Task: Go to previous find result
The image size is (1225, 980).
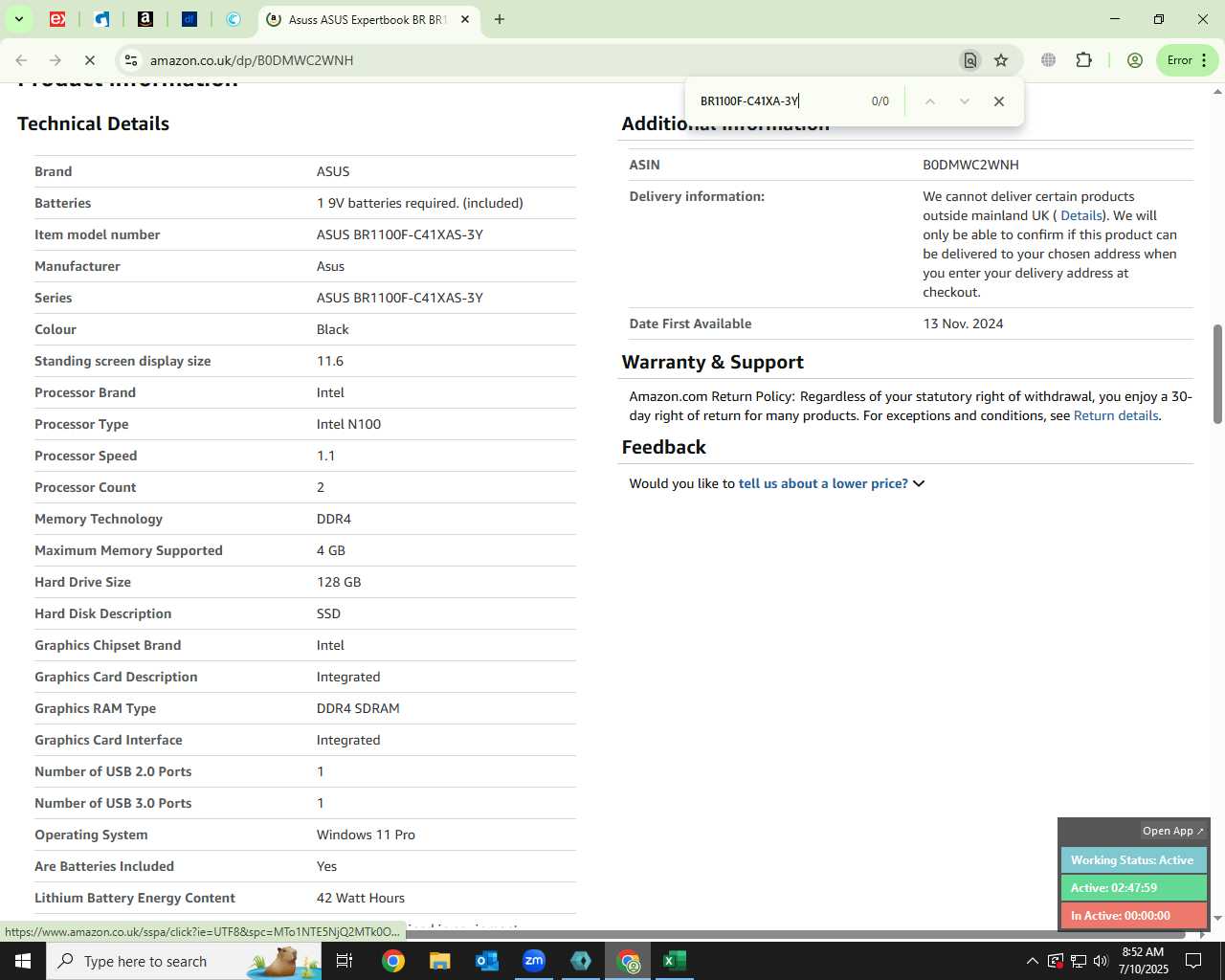Action: tap(929, 101)
